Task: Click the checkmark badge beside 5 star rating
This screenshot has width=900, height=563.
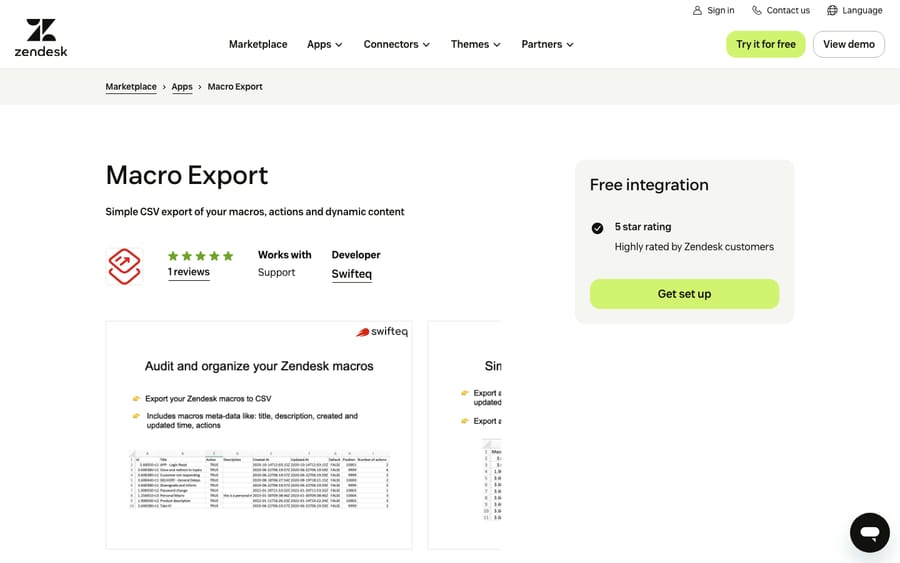Action: click(597, 228)
